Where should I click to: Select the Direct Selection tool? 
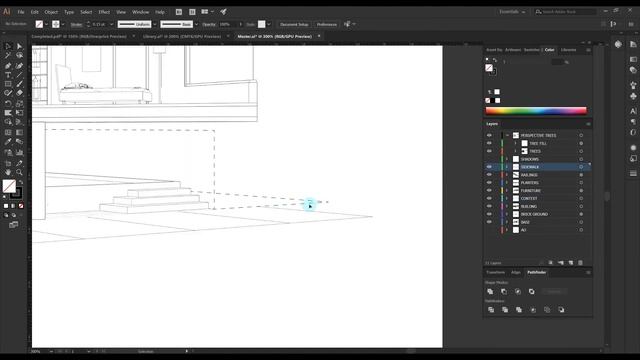point(19,46)
